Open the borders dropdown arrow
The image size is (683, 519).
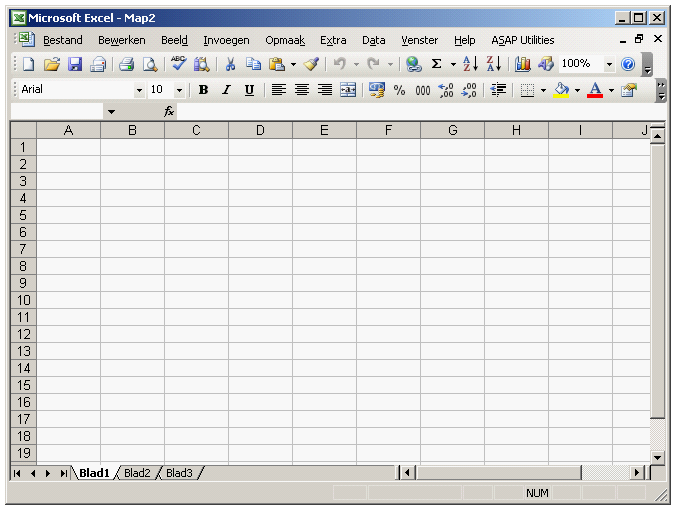click(x=543, y=90)
